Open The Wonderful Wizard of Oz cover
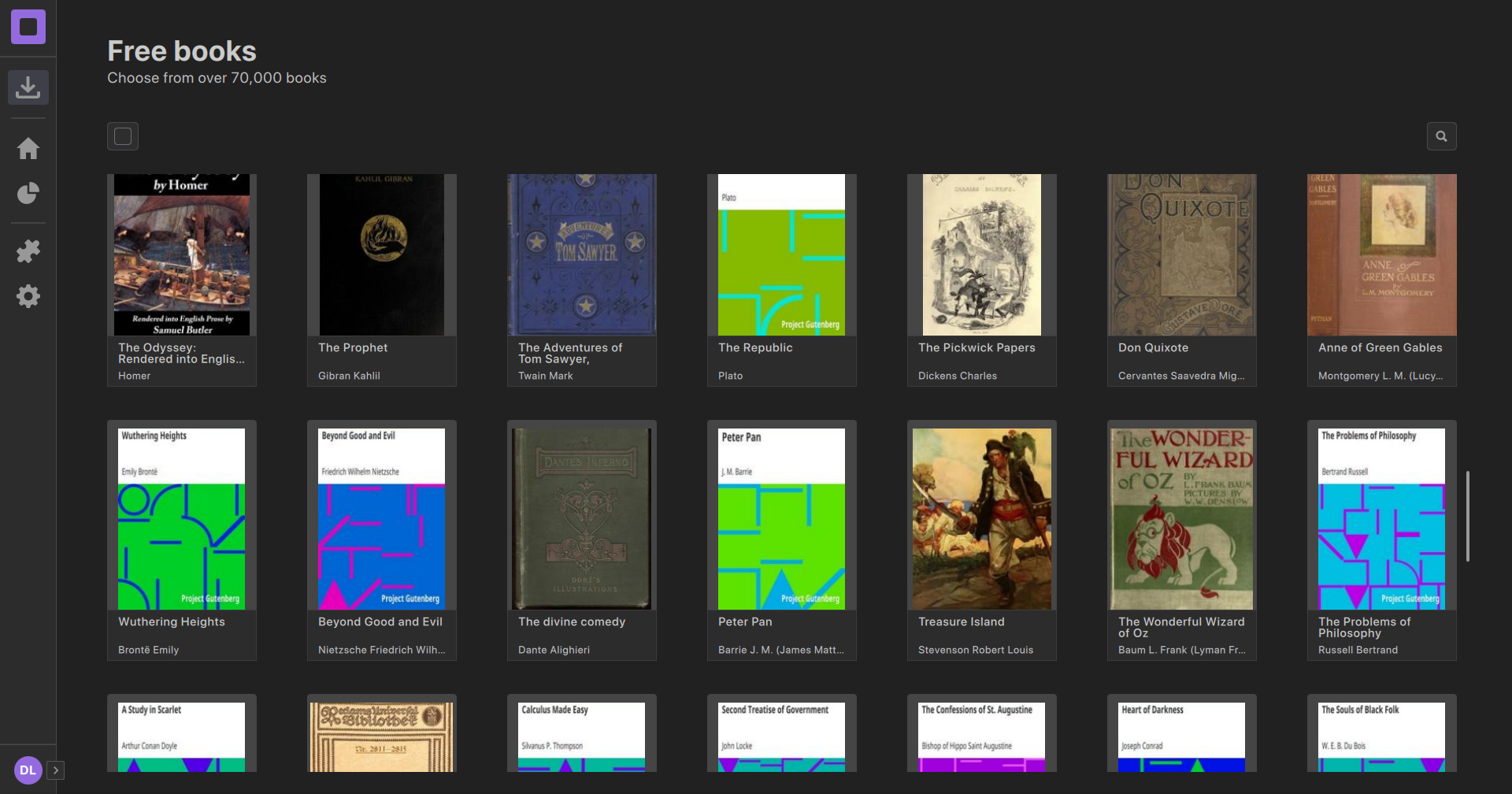1512x794 pixels. click(x=1182, y=519)
